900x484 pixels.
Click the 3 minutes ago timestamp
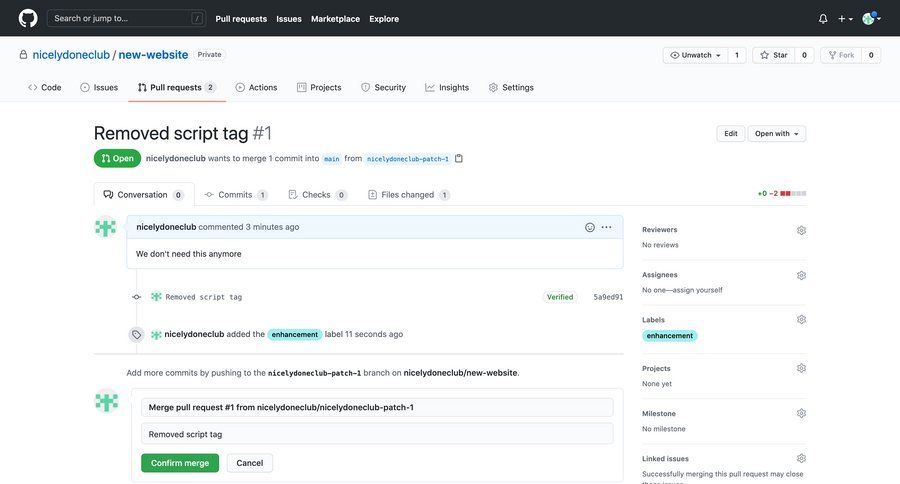pyautogui.click(x=272, y=227)
